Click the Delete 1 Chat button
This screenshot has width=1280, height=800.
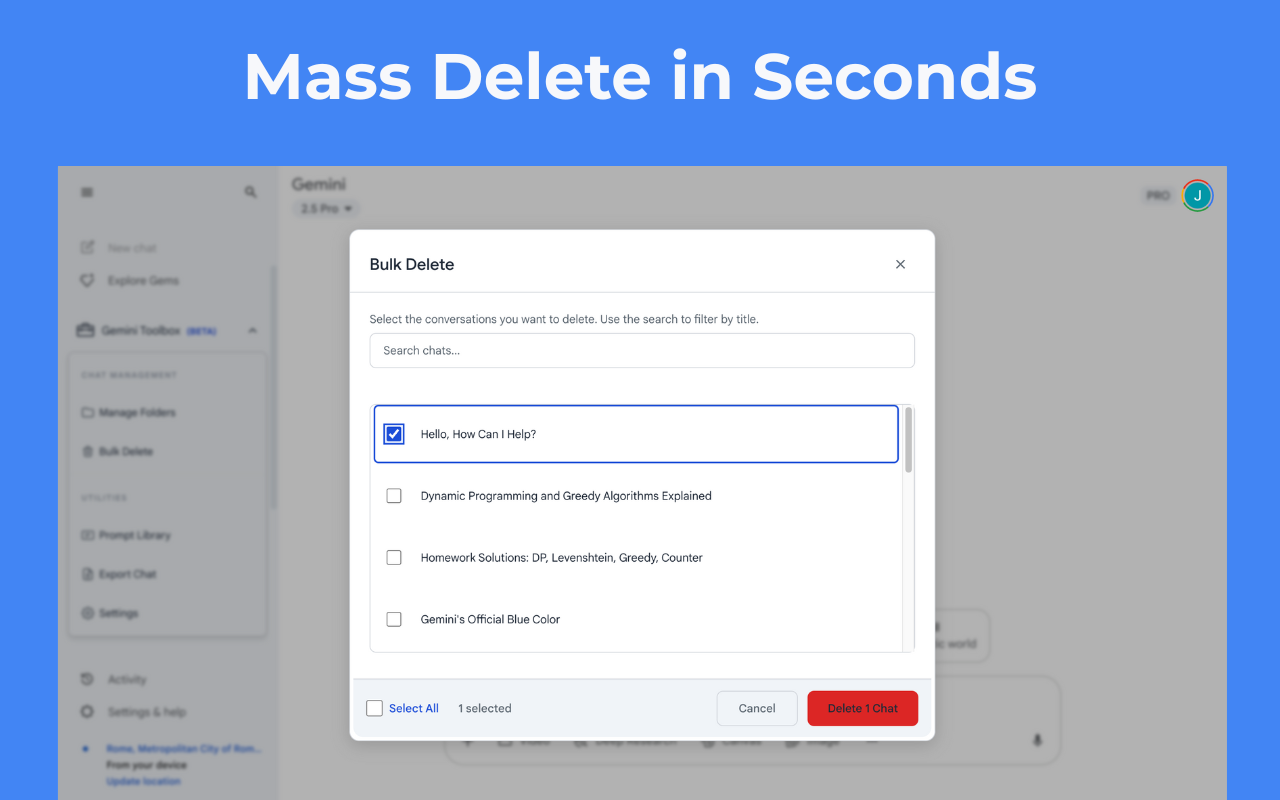tap(862, 708)
